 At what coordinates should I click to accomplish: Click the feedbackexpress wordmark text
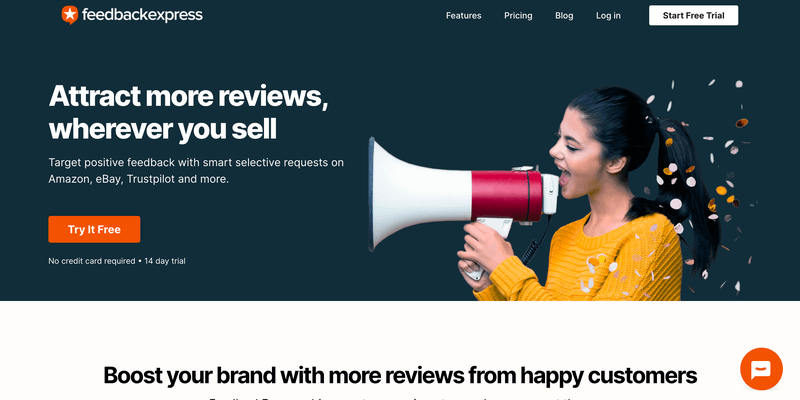[x=142, y=15]
